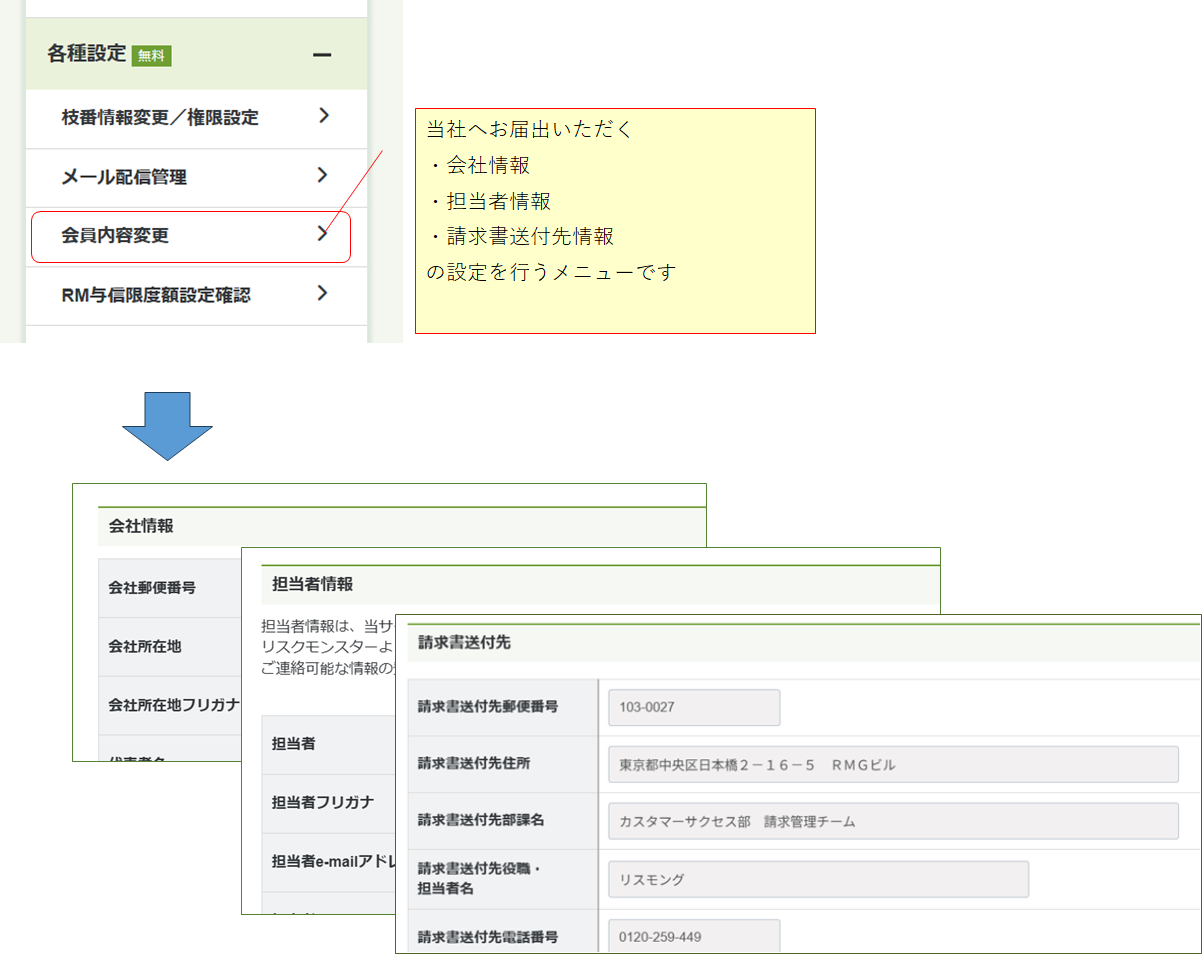Screen dimensions: 1202x954
Task: Click the 担当者名 field containing リスモング
Action: coord(817,880)
